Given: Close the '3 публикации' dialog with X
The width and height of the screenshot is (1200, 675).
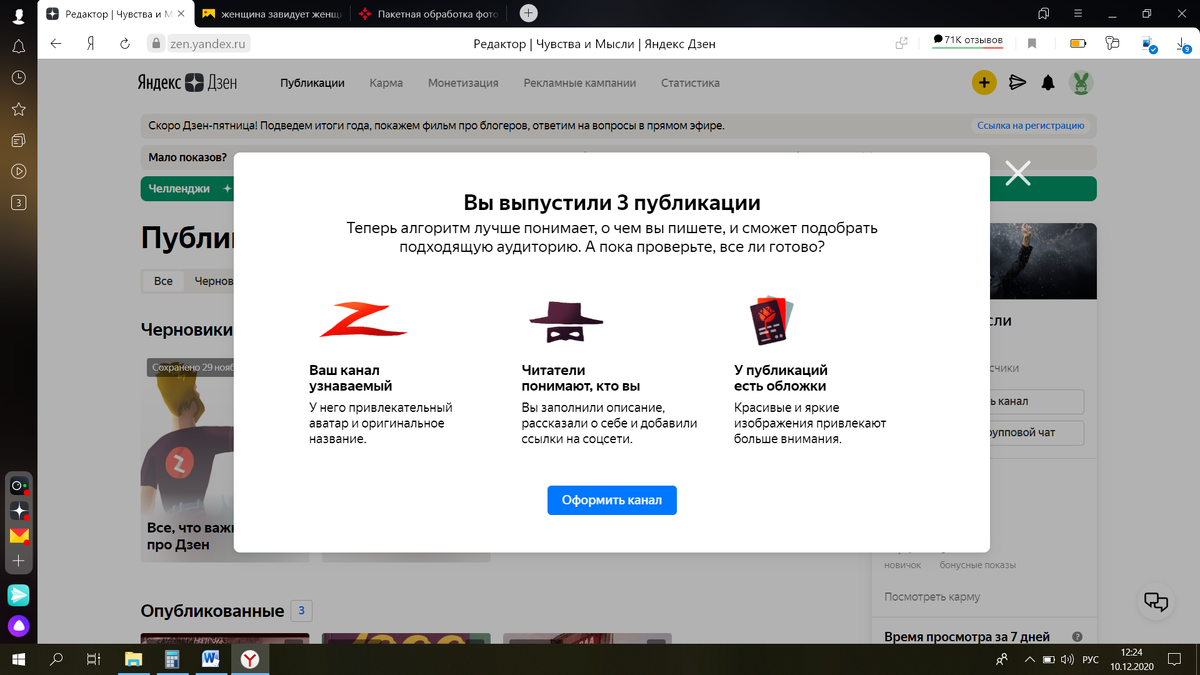Looking at the screenshot, I should click(1018, 173).
